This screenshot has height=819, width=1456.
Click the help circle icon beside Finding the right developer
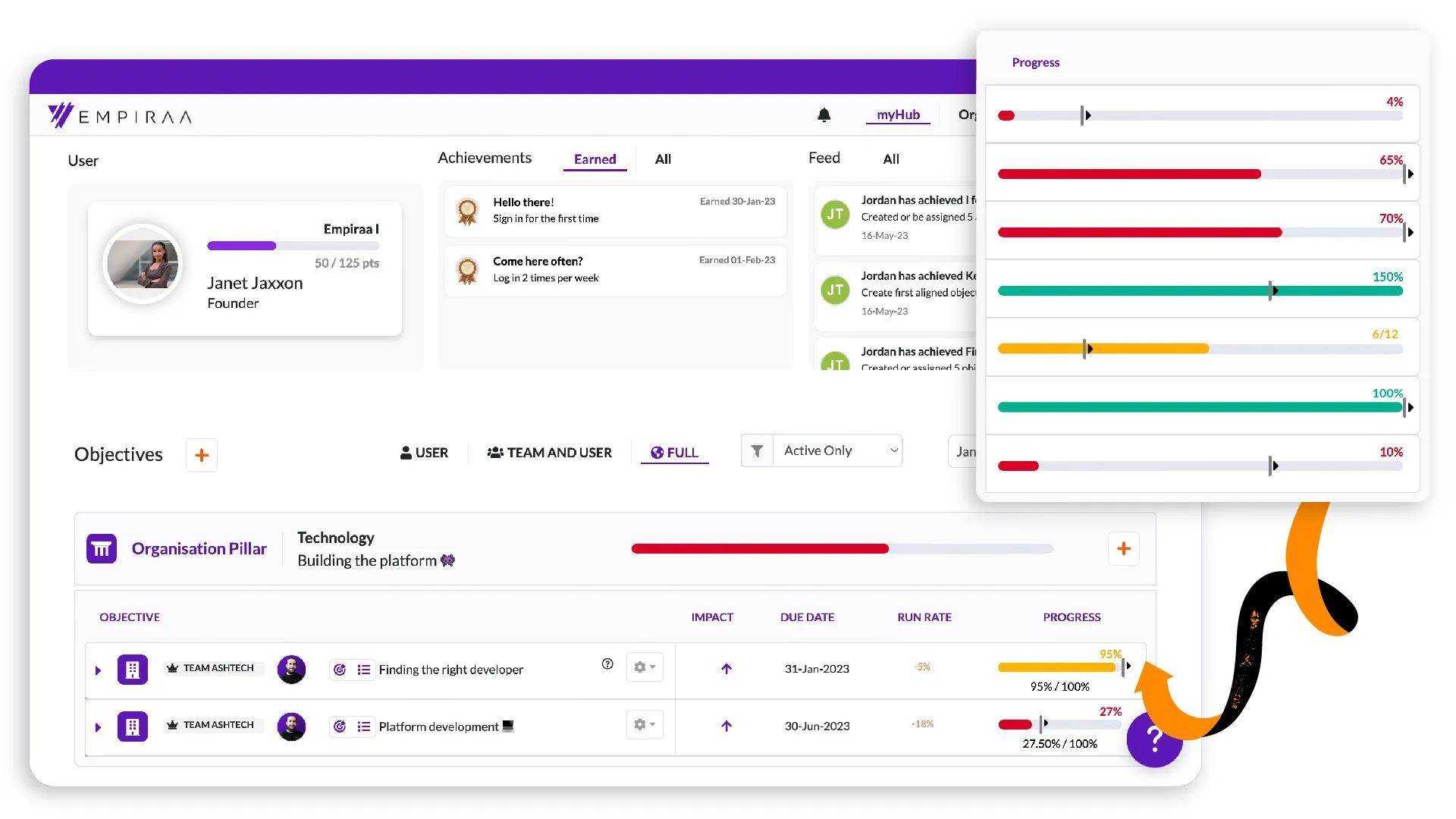pyautogui.click(x=607, y=664)
